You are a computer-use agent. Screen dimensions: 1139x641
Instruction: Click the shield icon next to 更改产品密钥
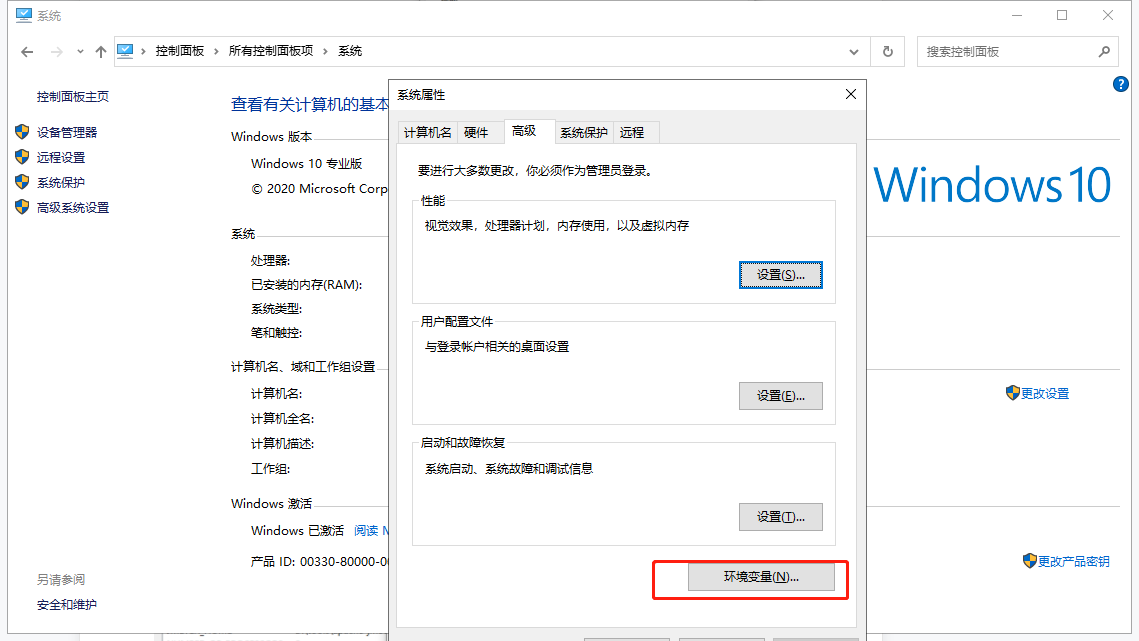tap(1029, 561)
